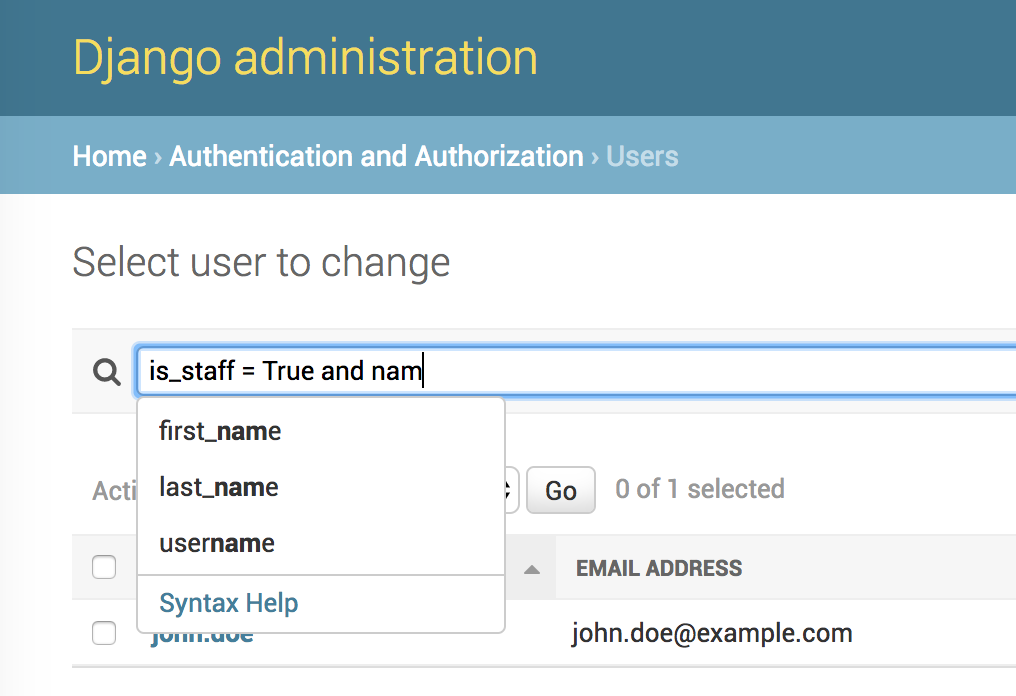Click the '0 of 1 selected' counter text
Image resolution: width=1016 pixels, height=696 pixels.
point(700,489)
